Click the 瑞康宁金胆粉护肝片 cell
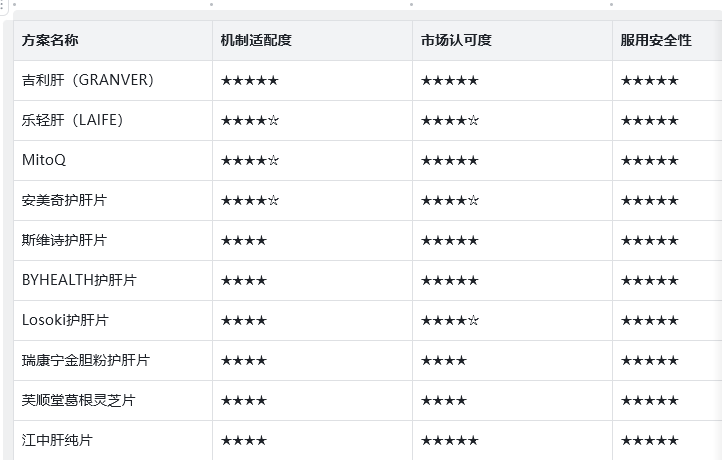The image size is (722, 460). click(x=86, y=360)
